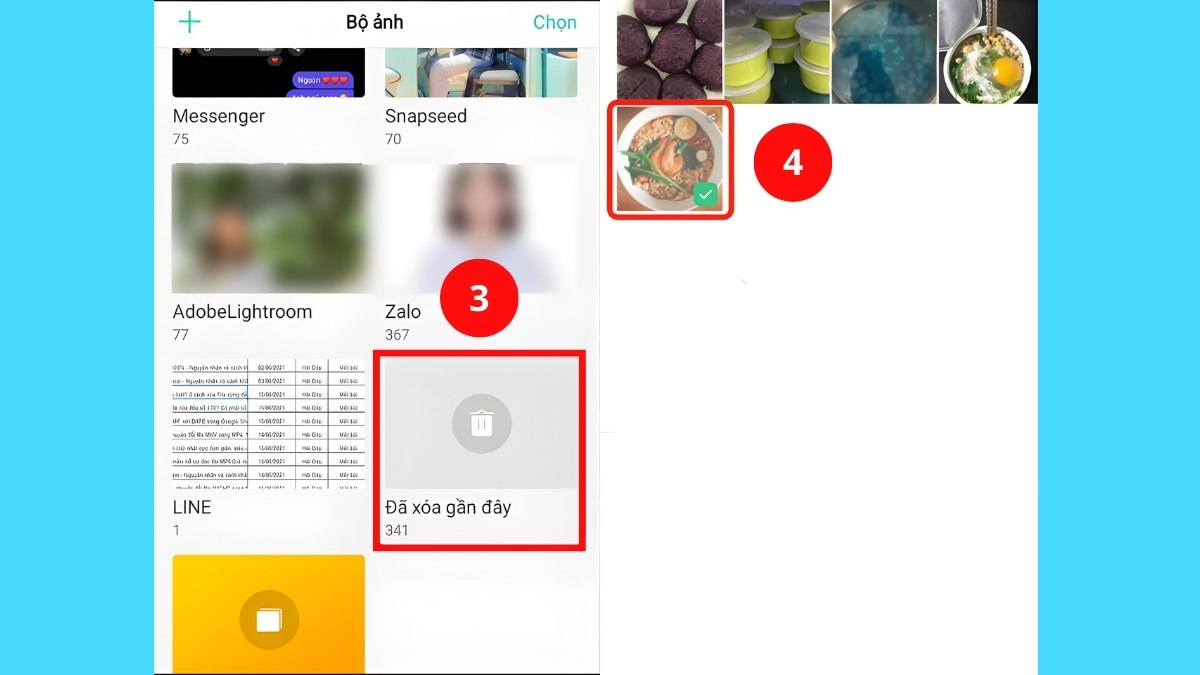This screenshot has width=1200, height=675.
Task: Click the Bộ ảnh header title
Action: coord(375,22)
